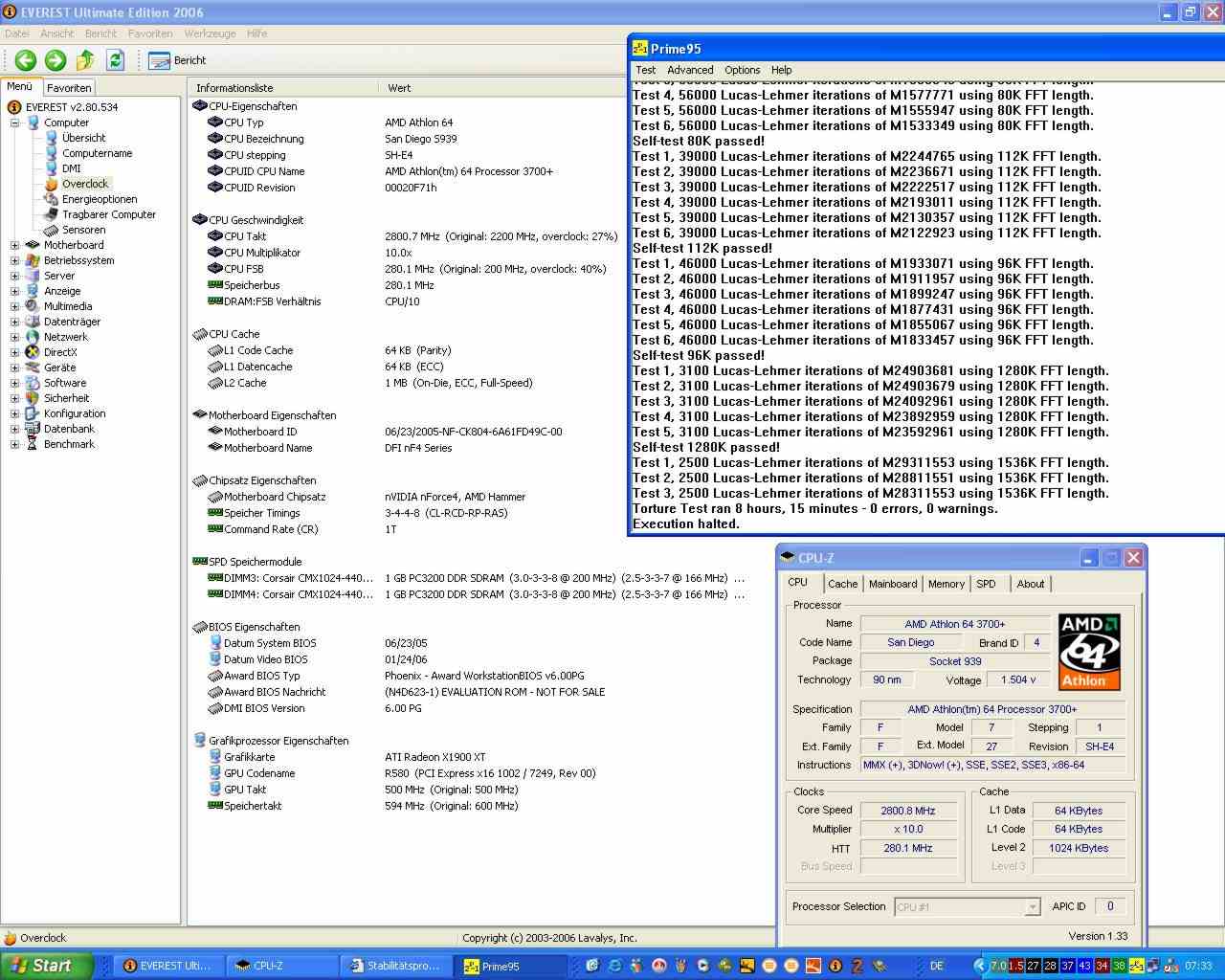
Task: Collapse the Computer tree node
Action: [14, 122]
